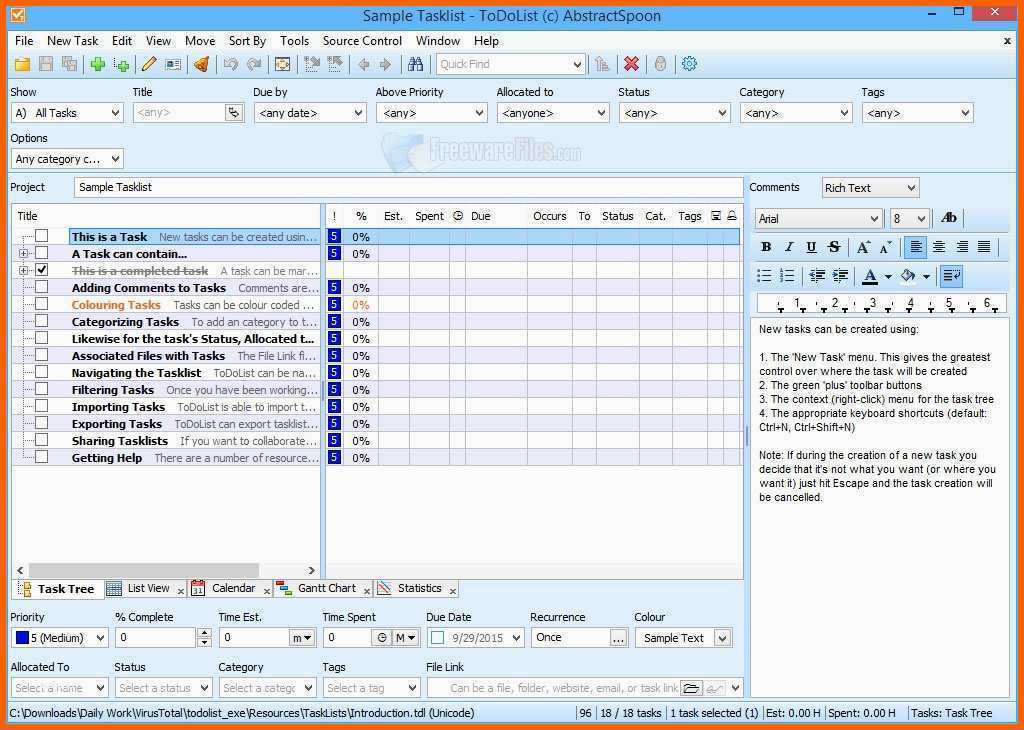Check the 'A Task can contain...' checkbox
The image size is (1024, 730).
(x=42, y=253)
